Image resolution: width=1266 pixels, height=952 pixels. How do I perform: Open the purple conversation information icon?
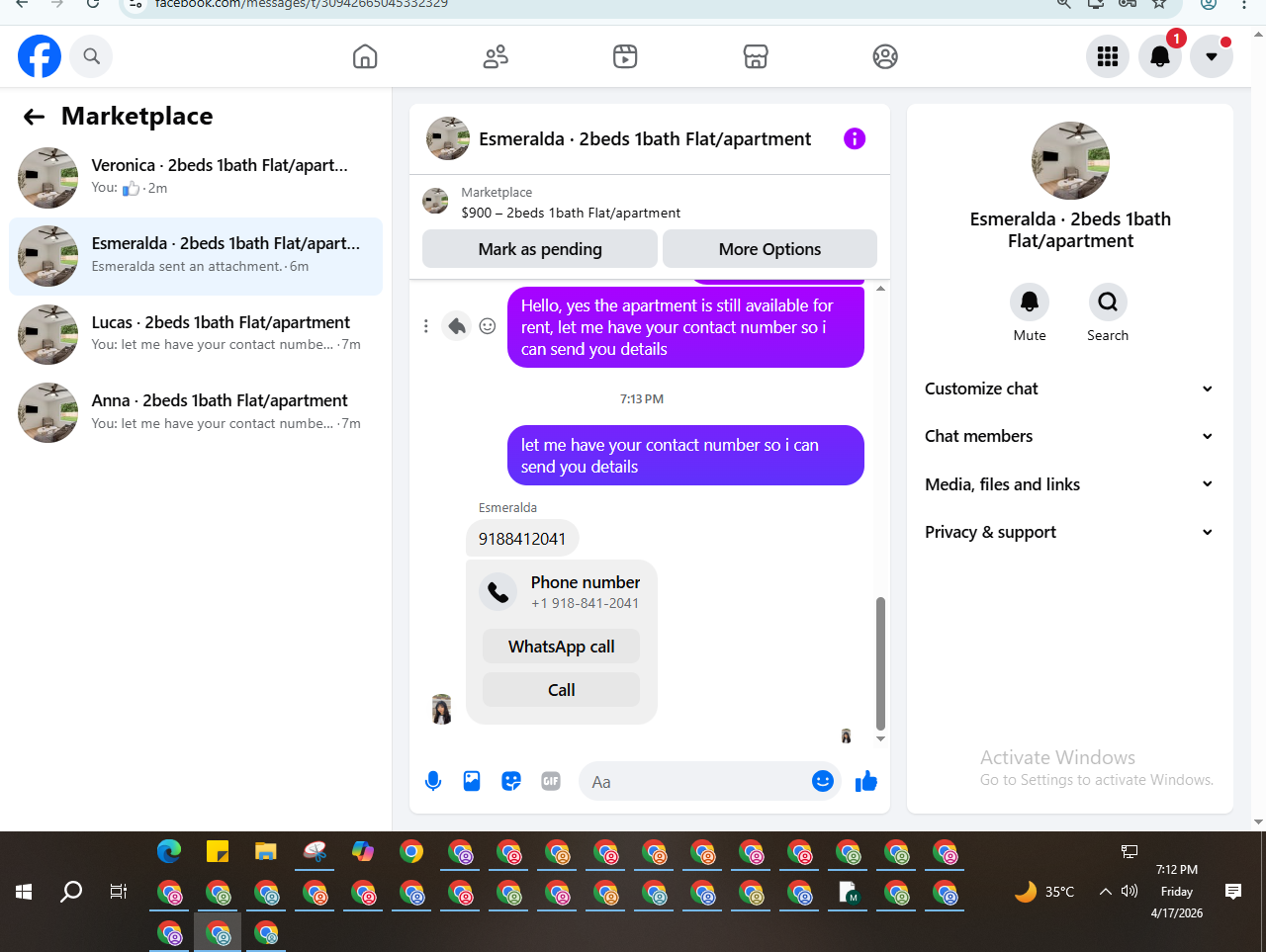tap(855, 138)
